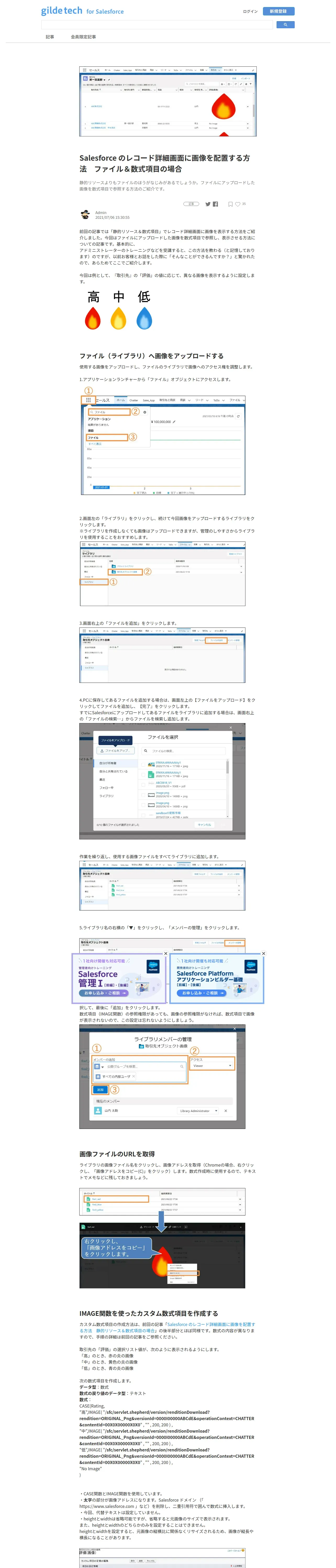Image resolution: width=336 pixels, height=1568 pixels.
Task: Open the ログイン link
Action: (250, 11)
